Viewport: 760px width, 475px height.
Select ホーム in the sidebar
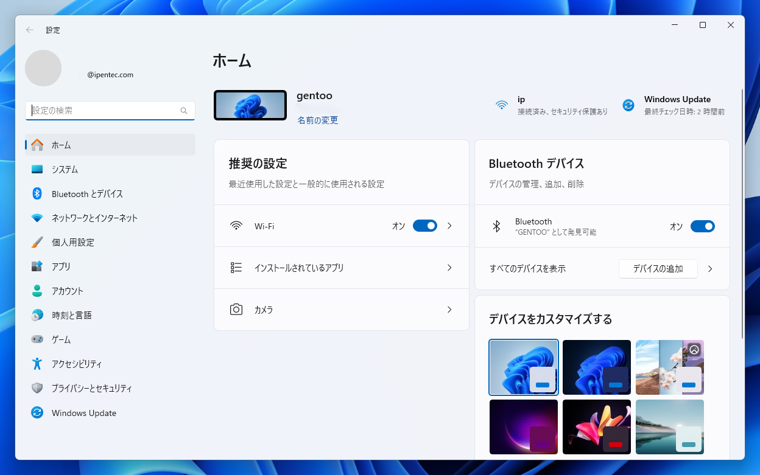tap(110, 145)
